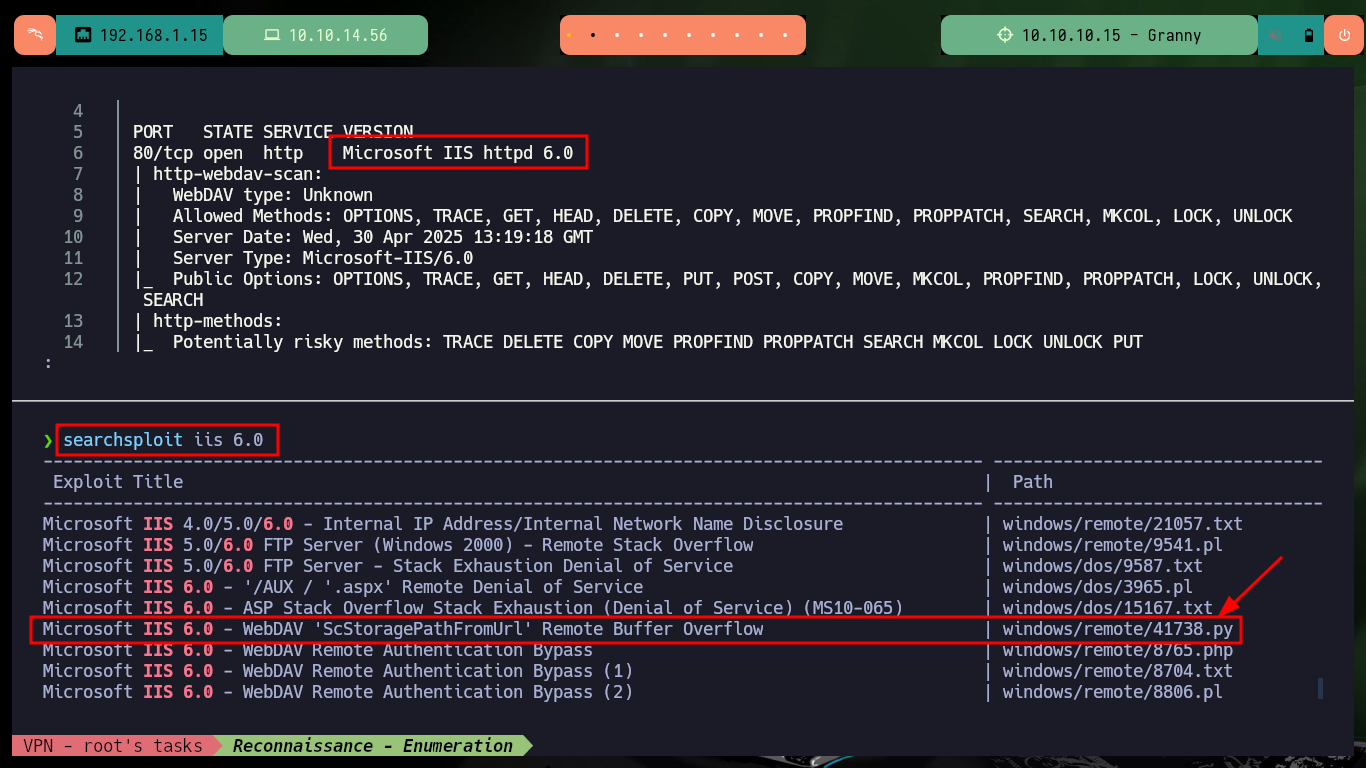Click the local IP address 192.168.1.15
1366x768 pixels.
153,35
